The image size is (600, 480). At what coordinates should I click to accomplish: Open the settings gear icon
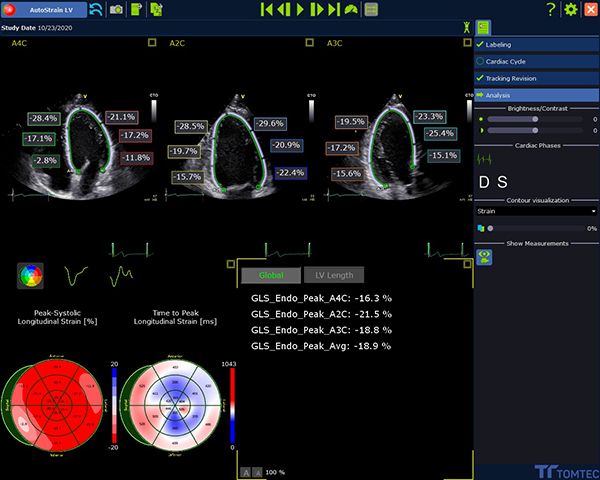571,9
